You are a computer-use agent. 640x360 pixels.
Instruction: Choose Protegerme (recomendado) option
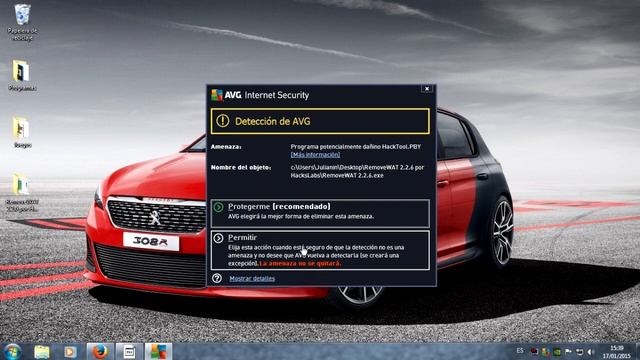(320, 213)
